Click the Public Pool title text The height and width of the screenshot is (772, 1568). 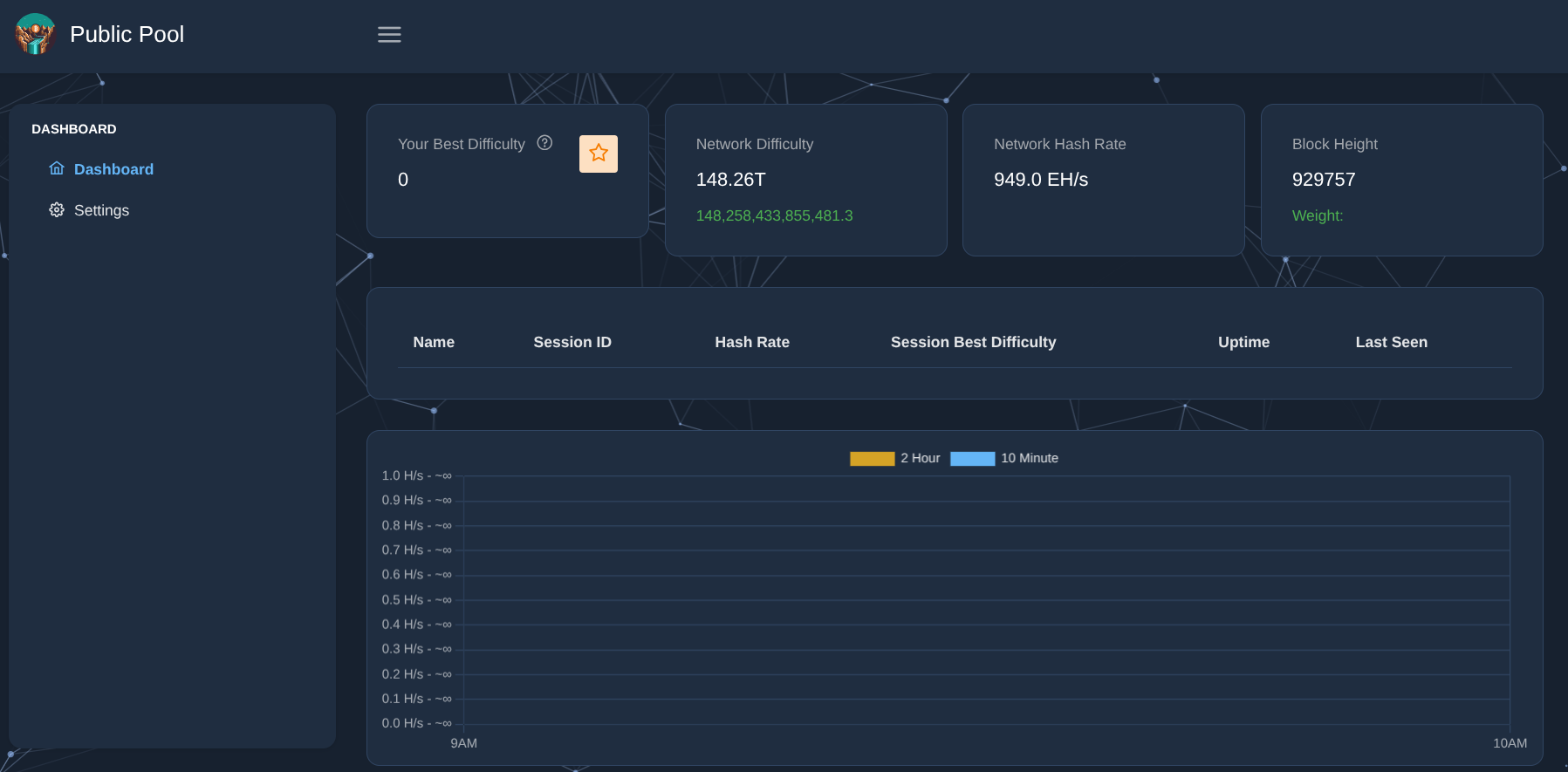[x=127, y=34]
